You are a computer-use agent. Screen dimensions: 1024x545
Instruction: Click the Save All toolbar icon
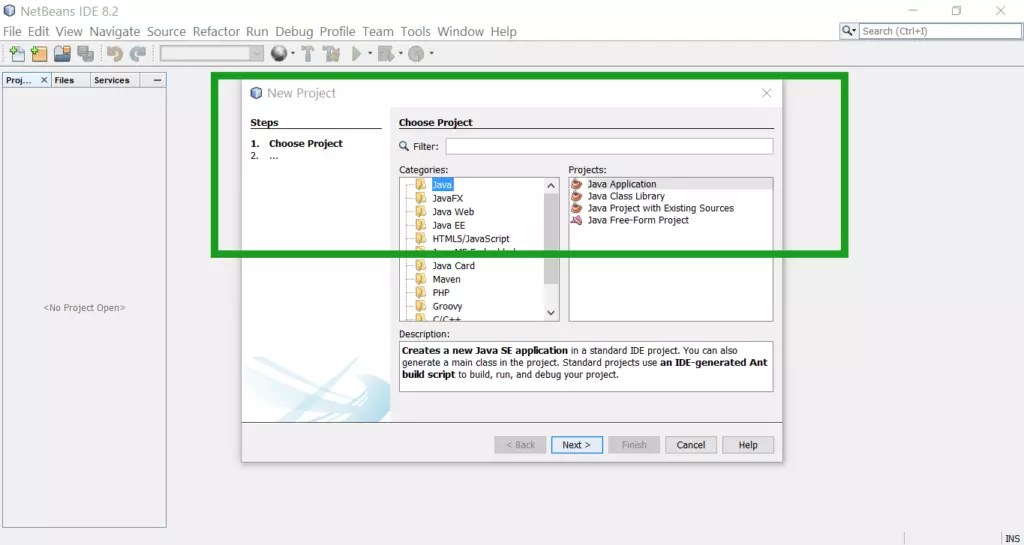(85, 54)
